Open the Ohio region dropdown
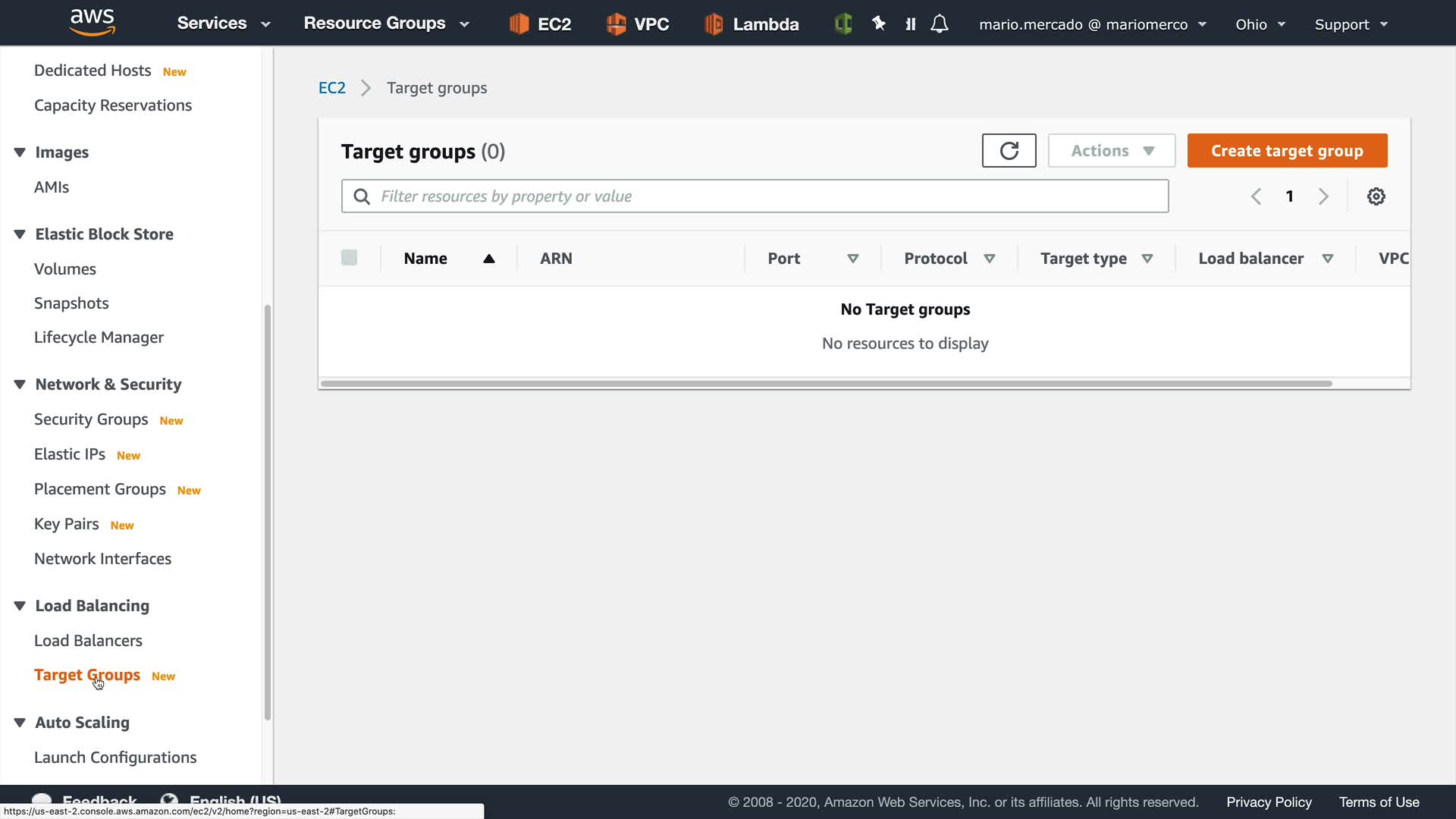Image resolution: width=1456 pixels, height=819 pixels. pyautogui.click(x=1260, y=24)
